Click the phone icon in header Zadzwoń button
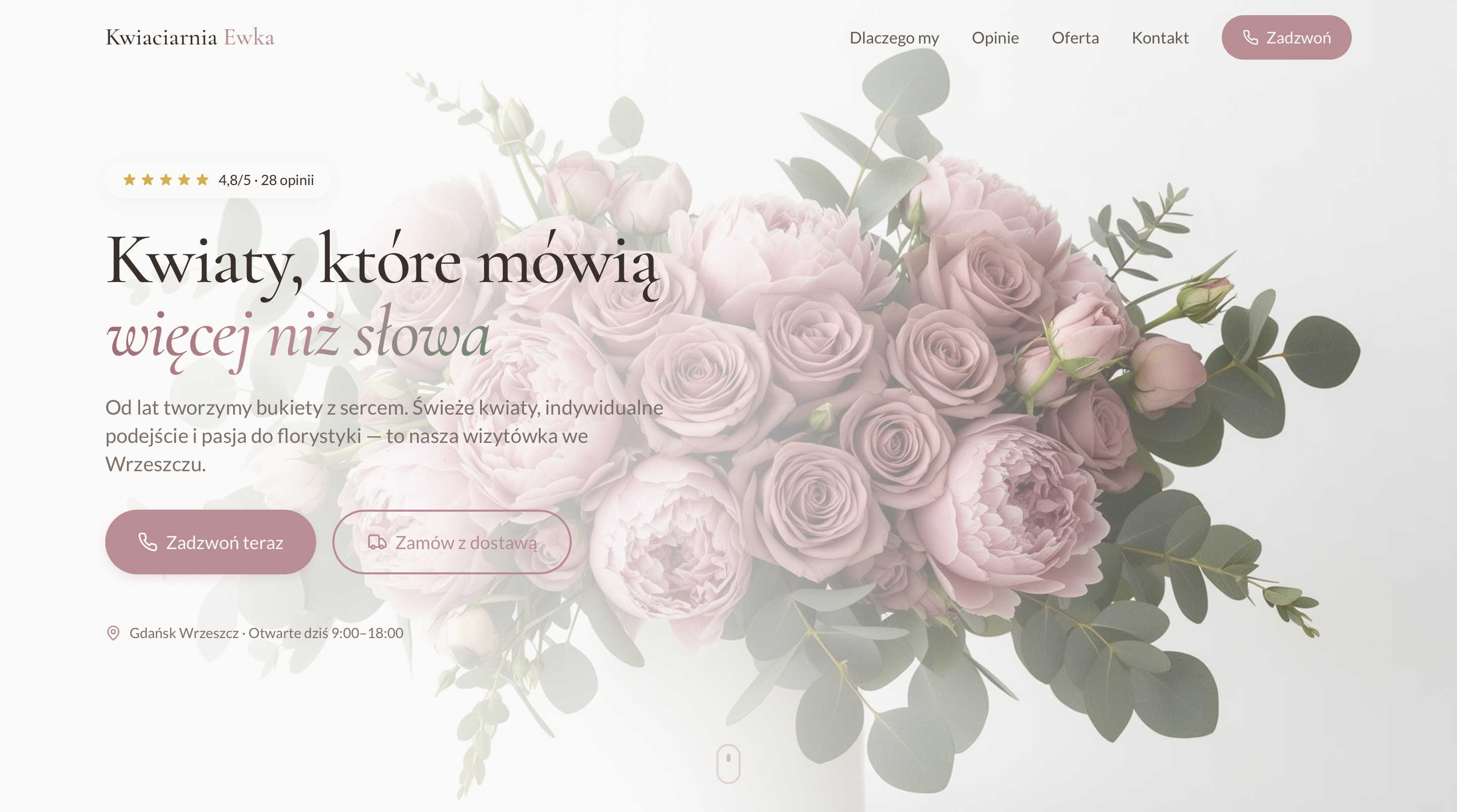Viewport: 1457px width, 812px height. [x=1250, y=37]
